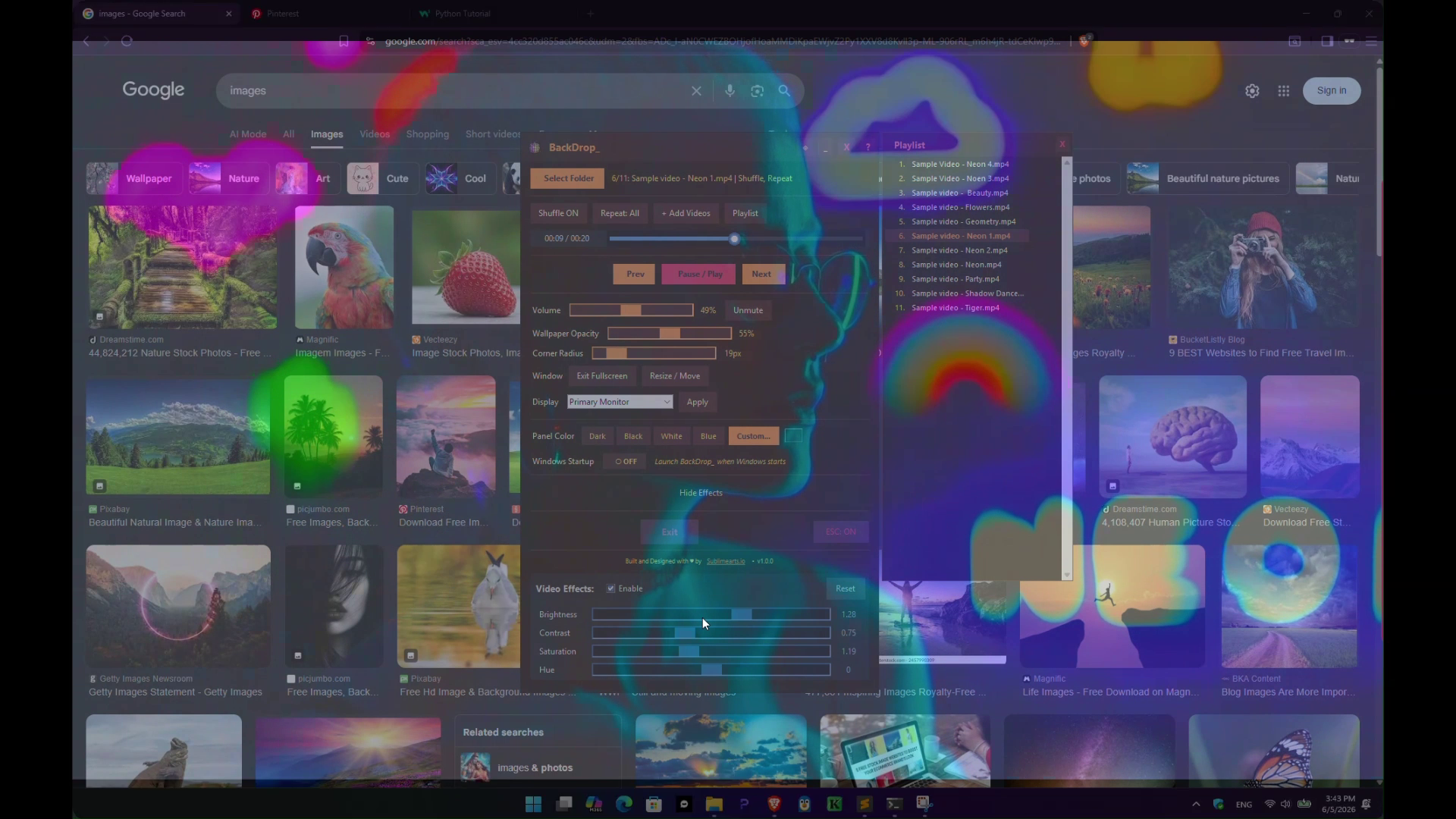Screen dimensions: 1456x819
Task: Select the Dark panel color
Action: [598, 436]
